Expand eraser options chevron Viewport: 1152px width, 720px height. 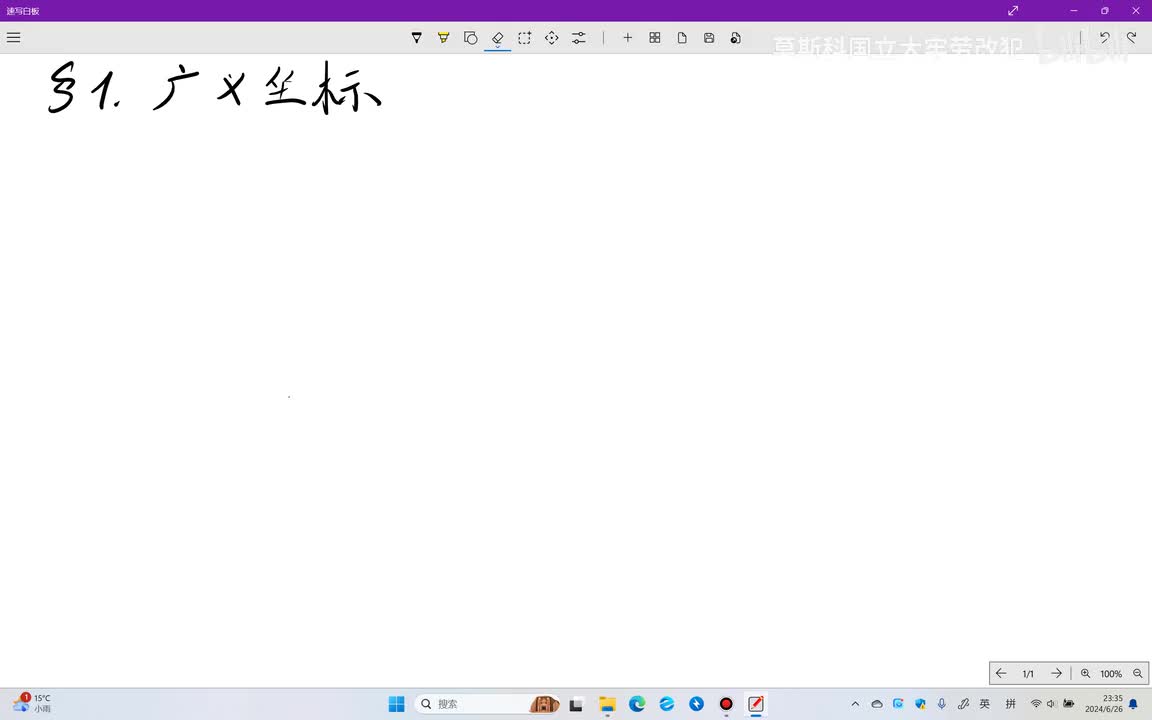pyautogui.click(x=497, y=47)
